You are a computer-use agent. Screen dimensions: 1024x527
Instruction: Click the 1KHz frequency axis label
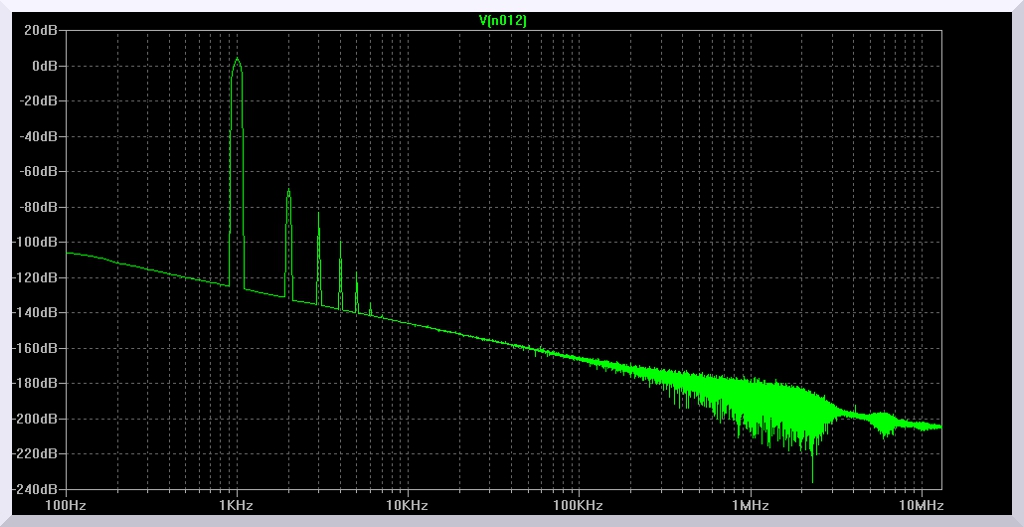(237, 506)
